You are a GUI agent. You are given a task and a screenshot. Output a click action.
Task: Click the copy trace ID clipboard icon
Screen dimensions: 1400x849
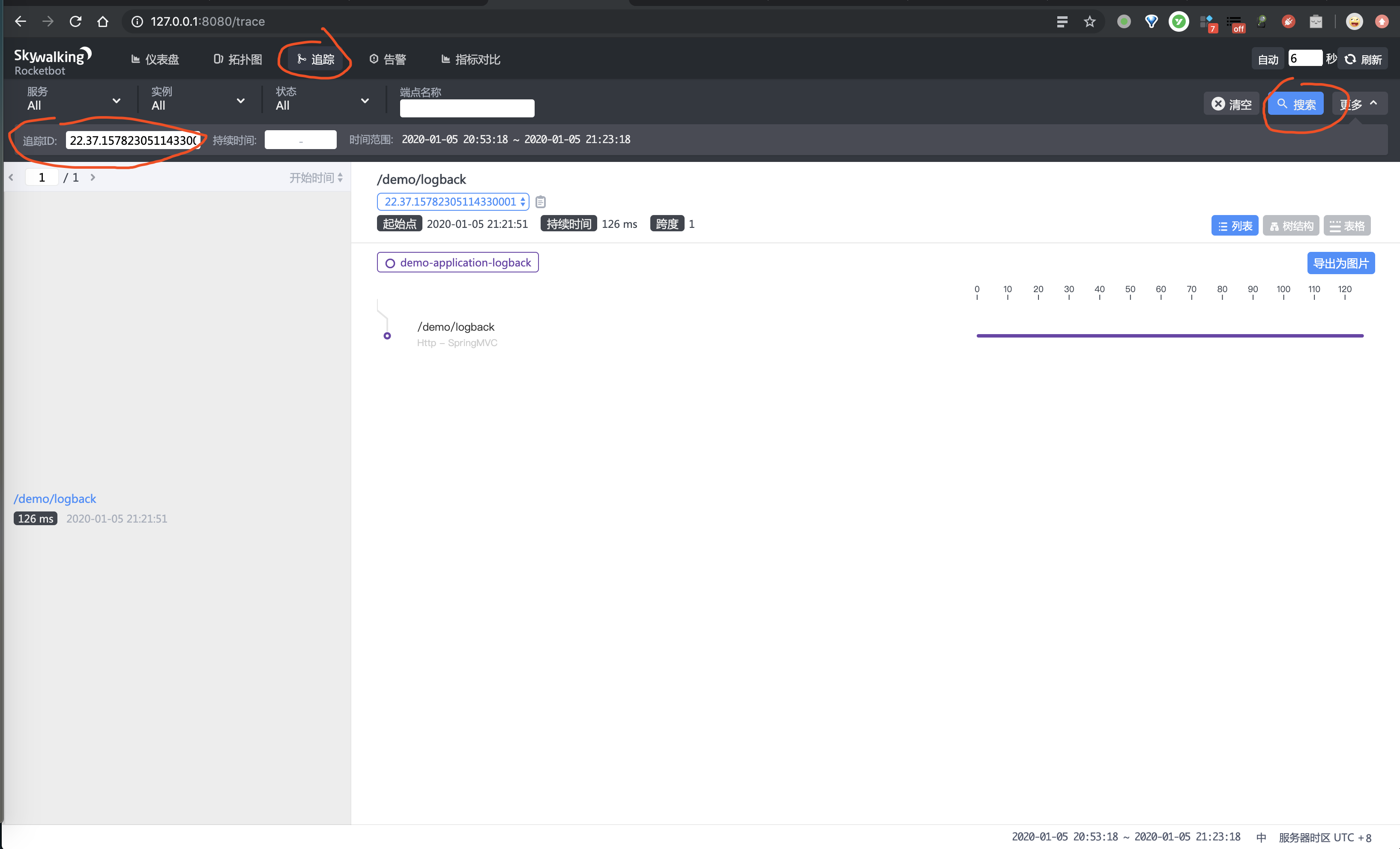point(540,202)
